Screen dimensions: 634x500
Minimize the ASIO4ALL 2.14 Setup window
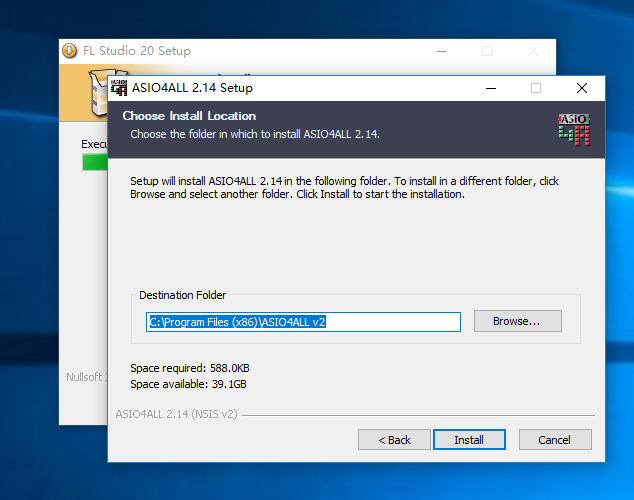point(491,88)
